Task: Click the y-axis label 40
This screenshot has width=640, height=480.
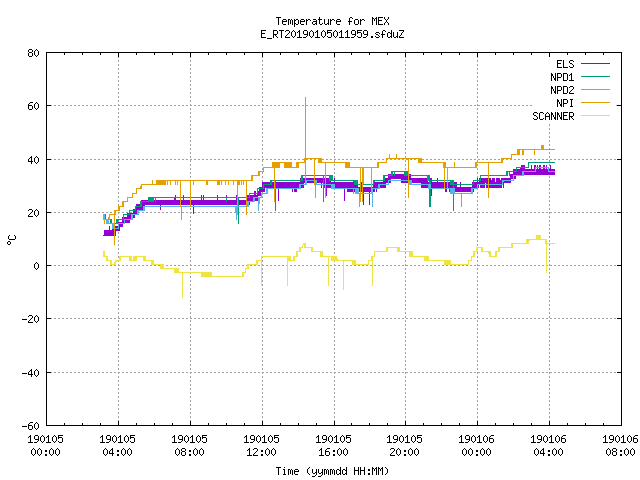Action: point(33,160)
